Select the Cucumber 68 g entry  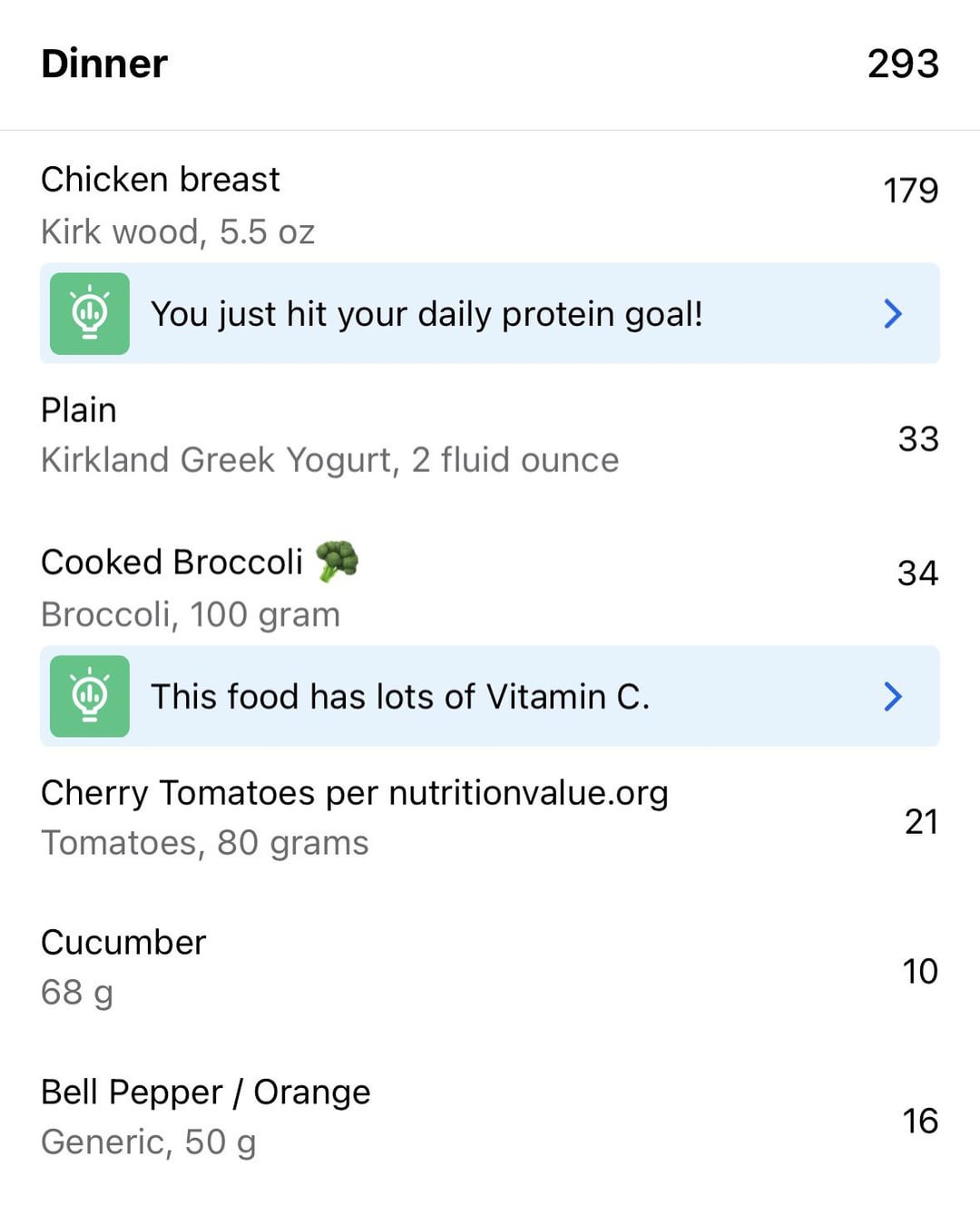point(490,967)
